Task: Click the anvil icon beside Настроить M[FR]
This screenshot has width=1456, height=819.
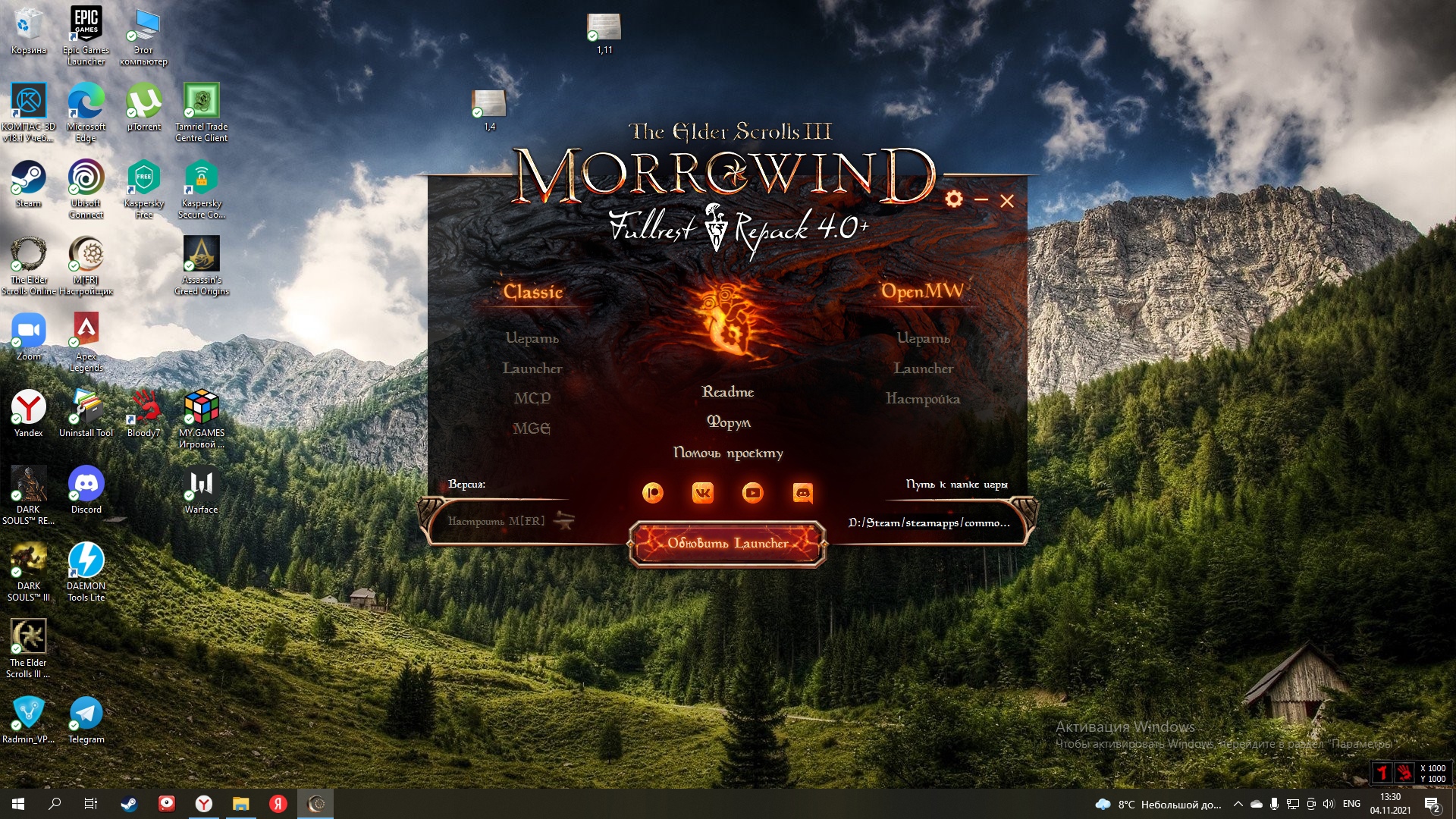Action: pyautogui.click(x=564, y=520)
